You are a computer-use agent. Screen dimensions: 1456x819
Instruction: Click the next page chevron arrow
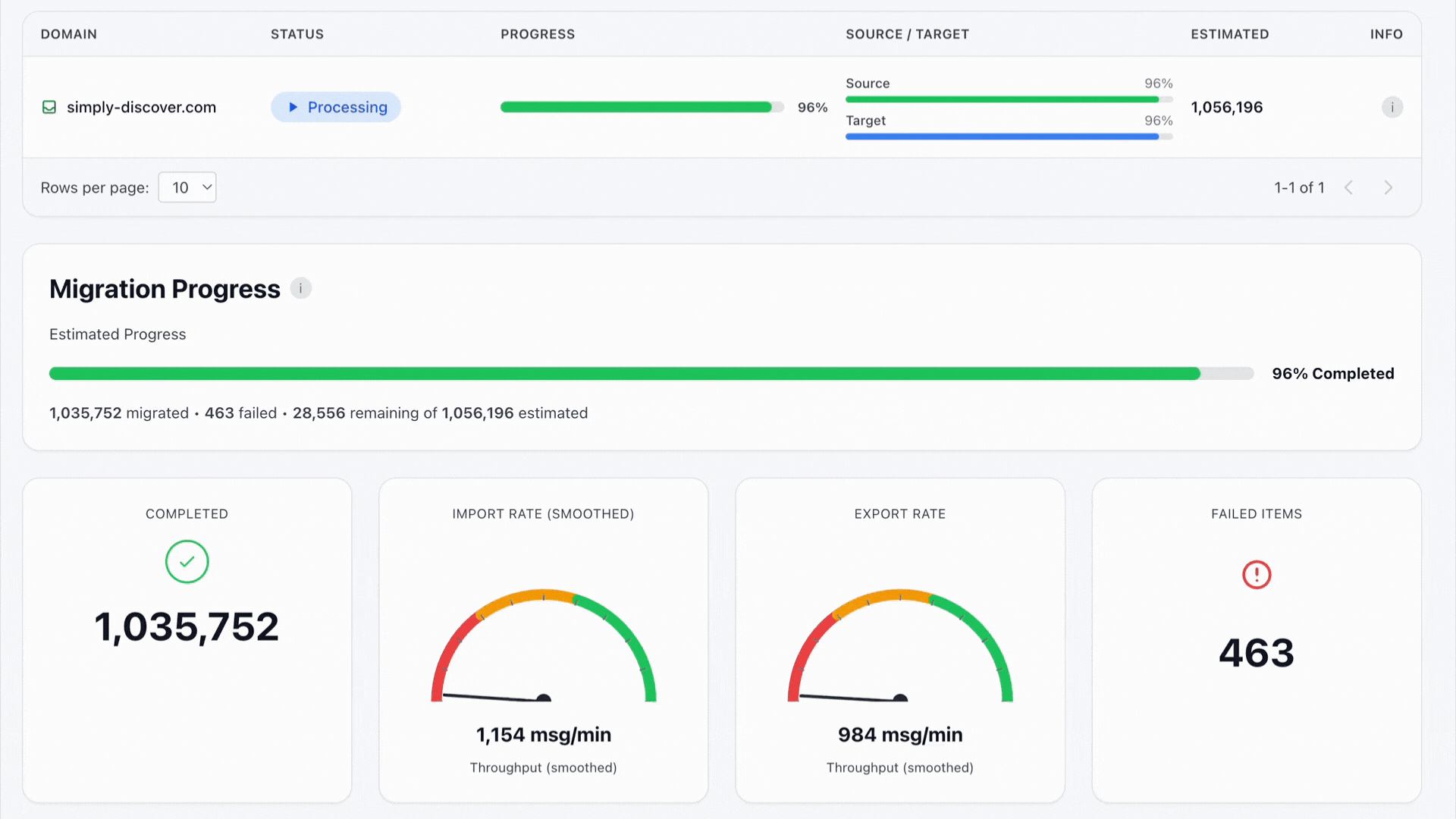pyautogui.click(x=1389, y=187)
